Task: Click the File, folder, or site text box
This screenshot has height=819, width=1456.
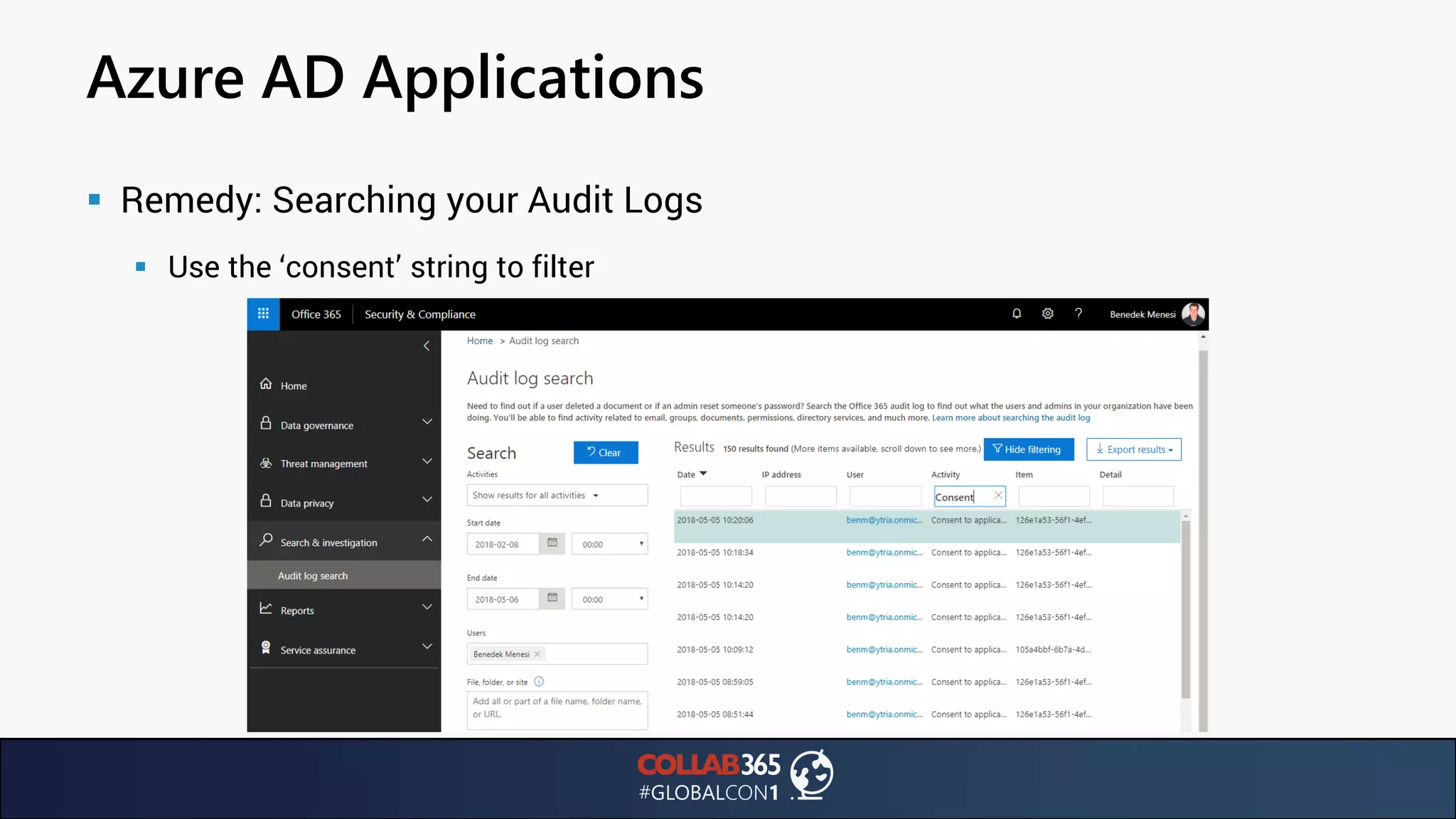Action: point(557,710)
